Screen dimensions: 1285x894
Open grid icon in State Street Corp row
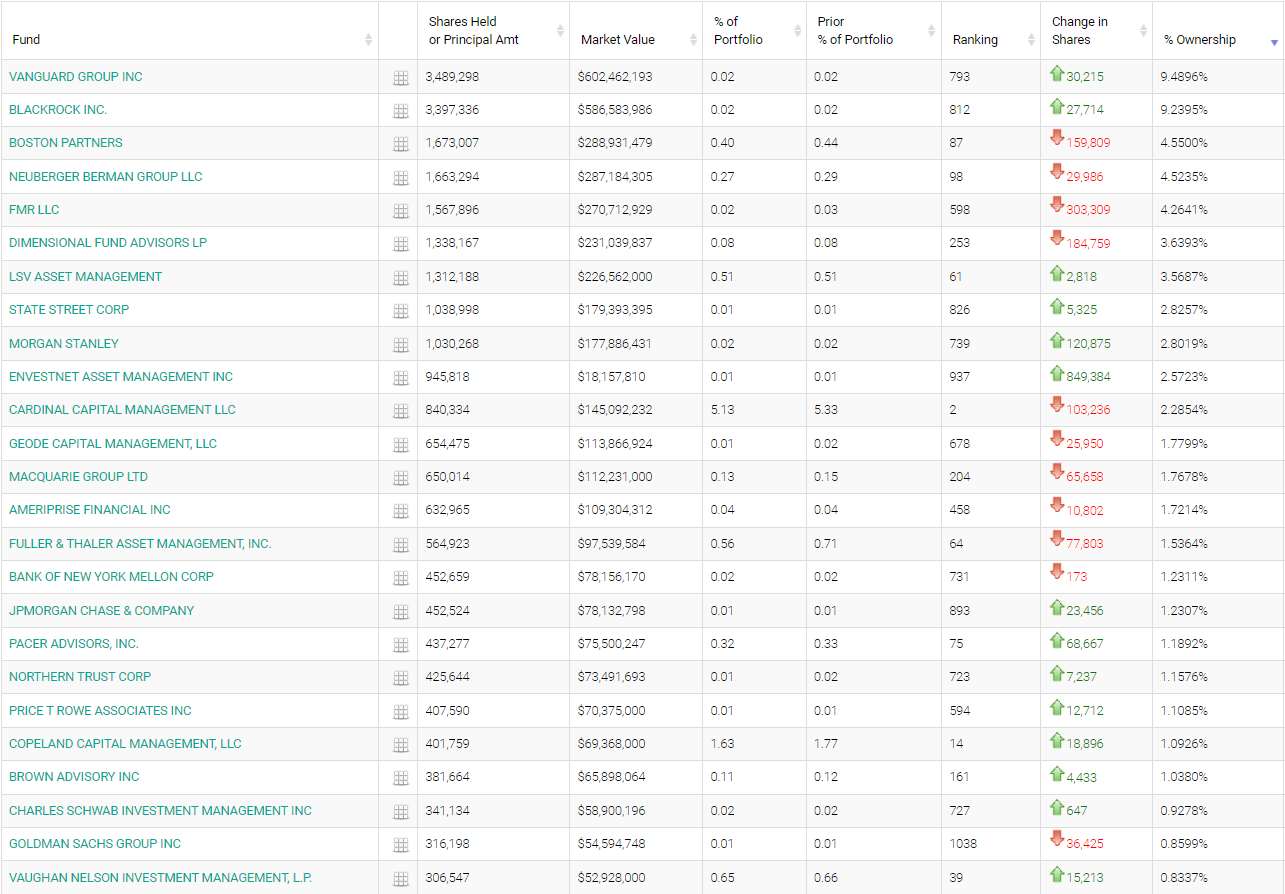[401, 311]
